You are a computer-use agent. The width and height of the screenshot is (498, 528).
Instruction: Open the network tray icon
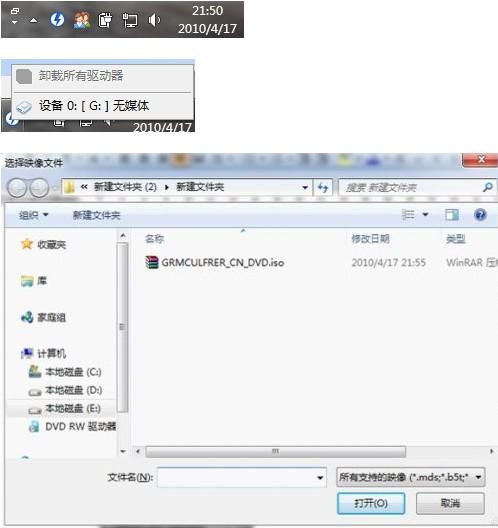[130, 20]
